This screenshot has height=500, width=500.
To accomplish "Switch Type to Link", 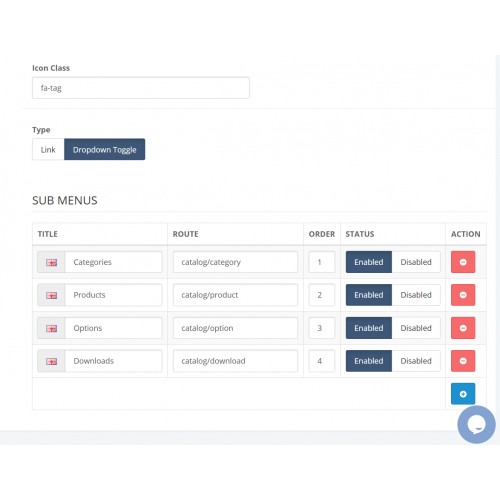I will coord(48,149).
